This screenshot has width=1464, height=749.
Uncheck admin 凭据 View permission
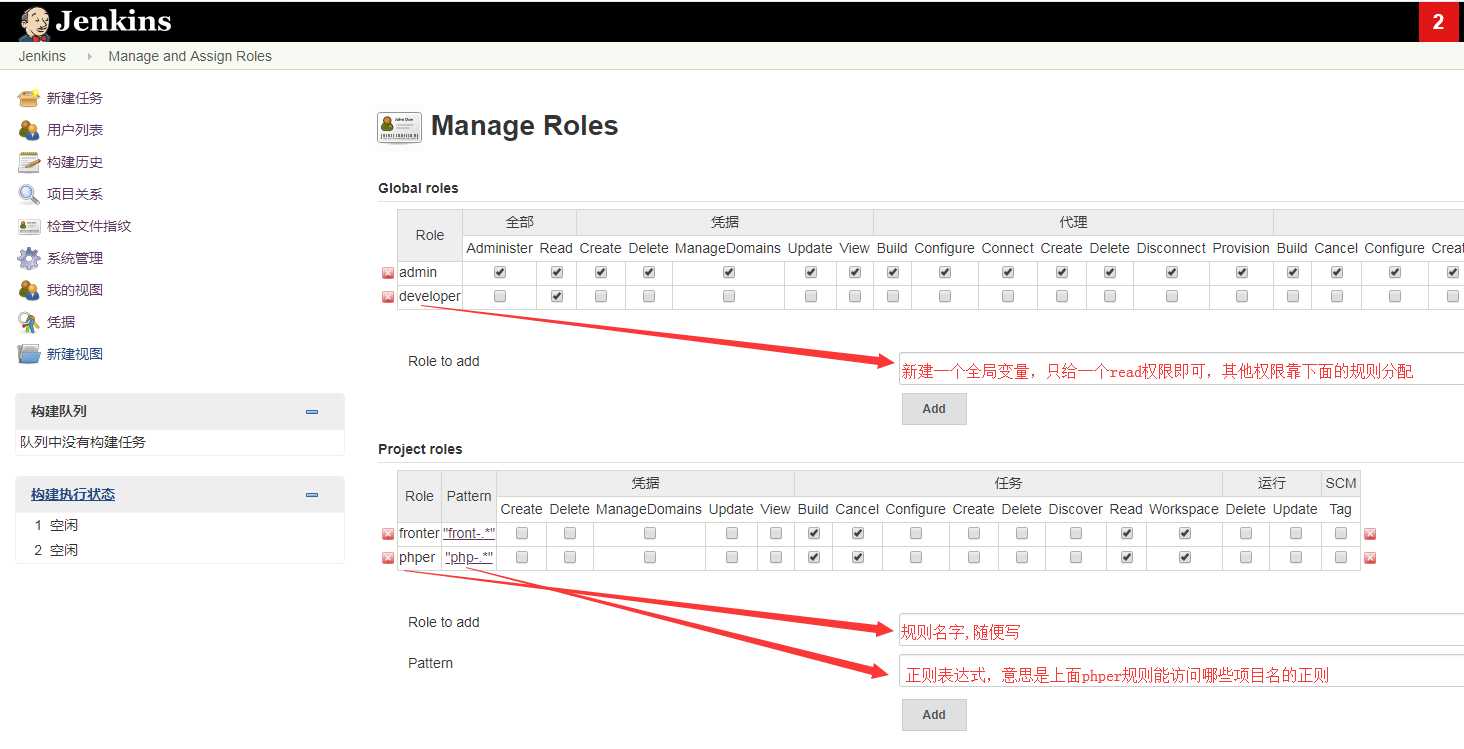855,272
